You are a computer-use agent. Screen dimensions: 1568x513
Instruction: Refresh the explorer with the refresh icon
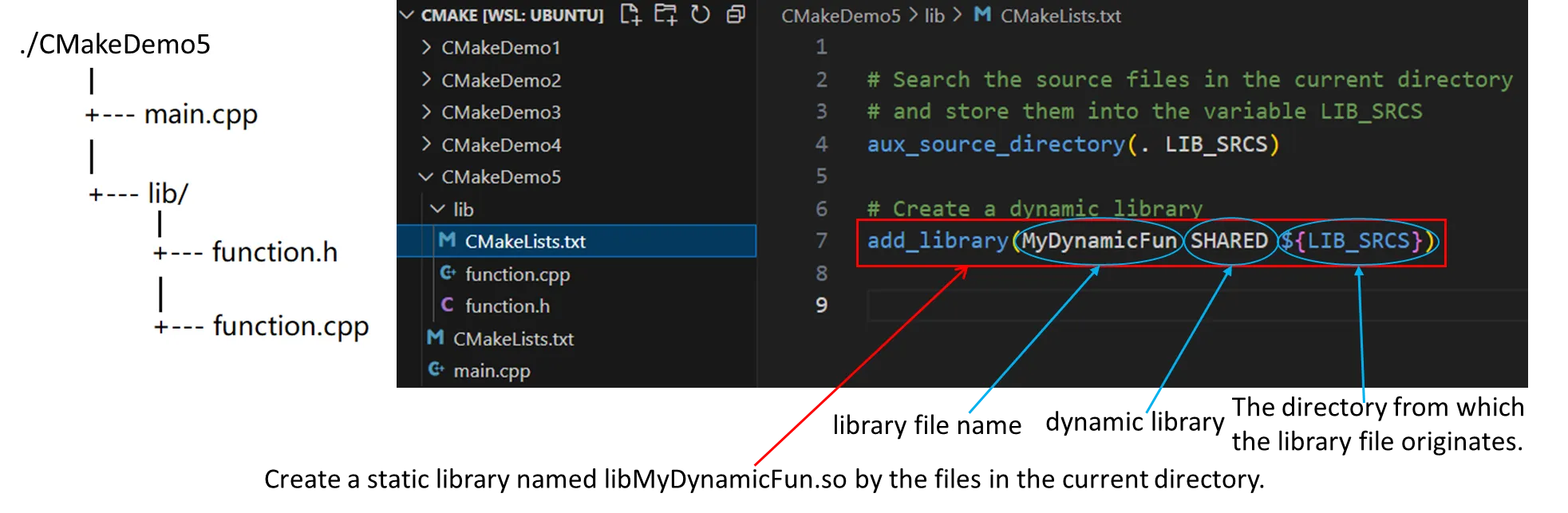701,14
